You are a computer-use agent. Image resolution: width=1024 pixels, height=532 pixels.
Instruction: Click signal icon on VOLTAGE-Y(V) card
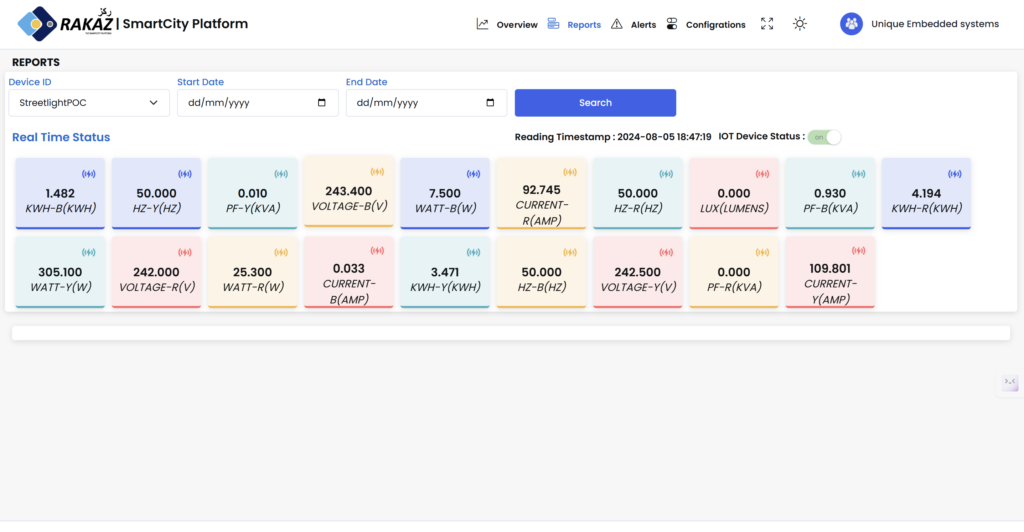(666, 253)
